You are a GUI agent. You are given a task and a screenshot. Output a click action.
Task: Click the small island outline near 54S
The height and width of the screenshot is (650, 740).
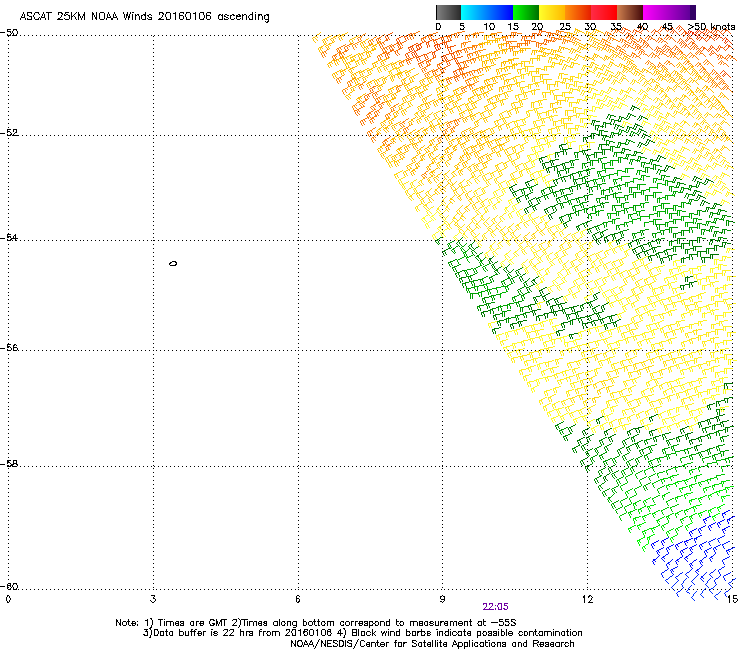click(173, 263)
